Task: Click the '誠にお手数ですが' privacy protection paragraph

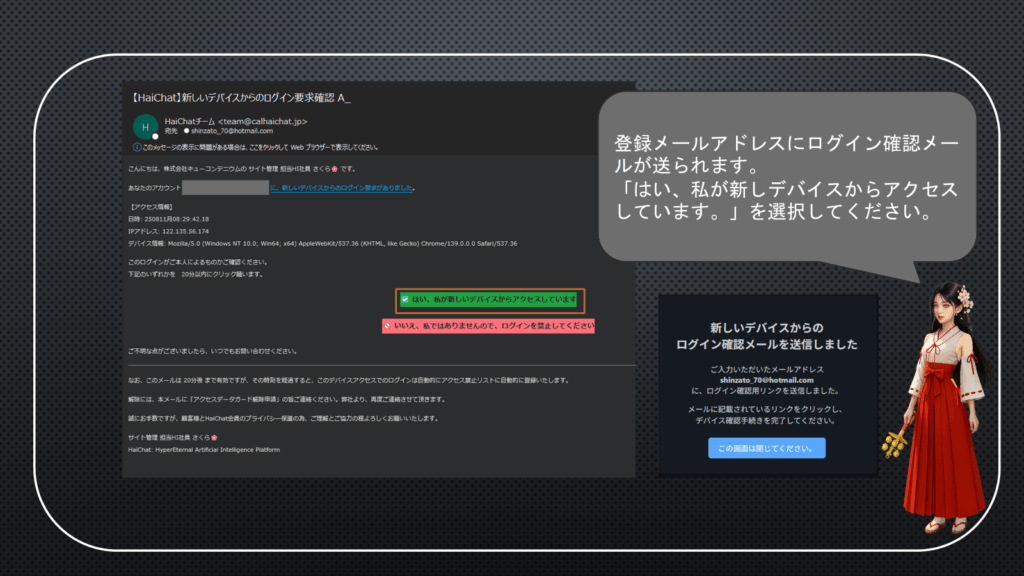Action: 283,419
